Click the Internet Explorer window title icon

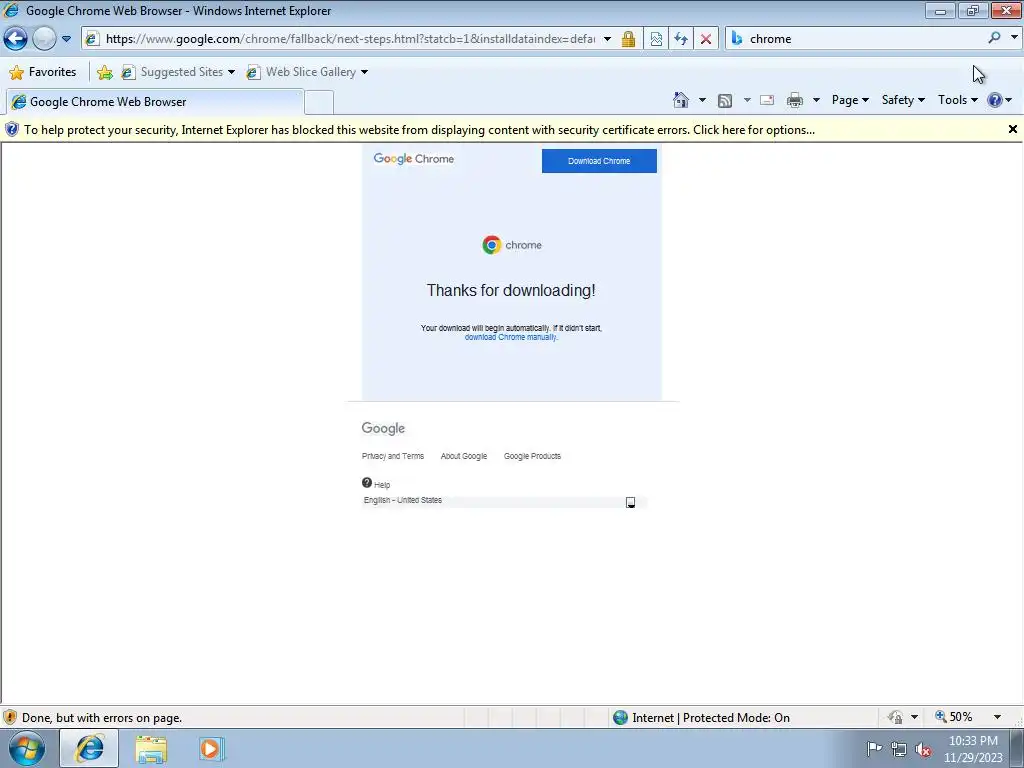click(11, 10)
